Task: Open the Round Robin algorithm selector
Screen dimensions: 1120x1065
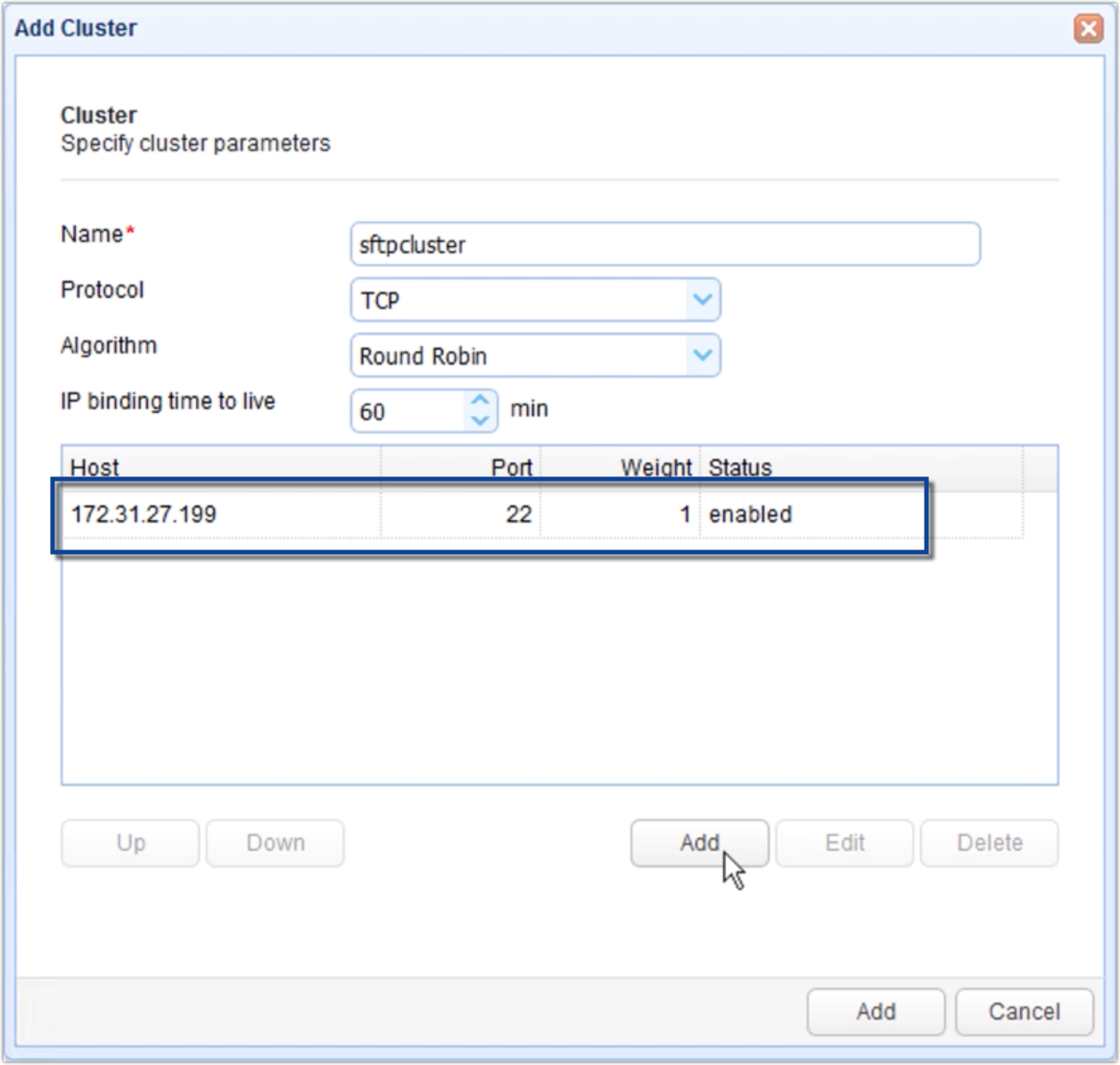Action: pyautogui.click(x=535, y=355)
